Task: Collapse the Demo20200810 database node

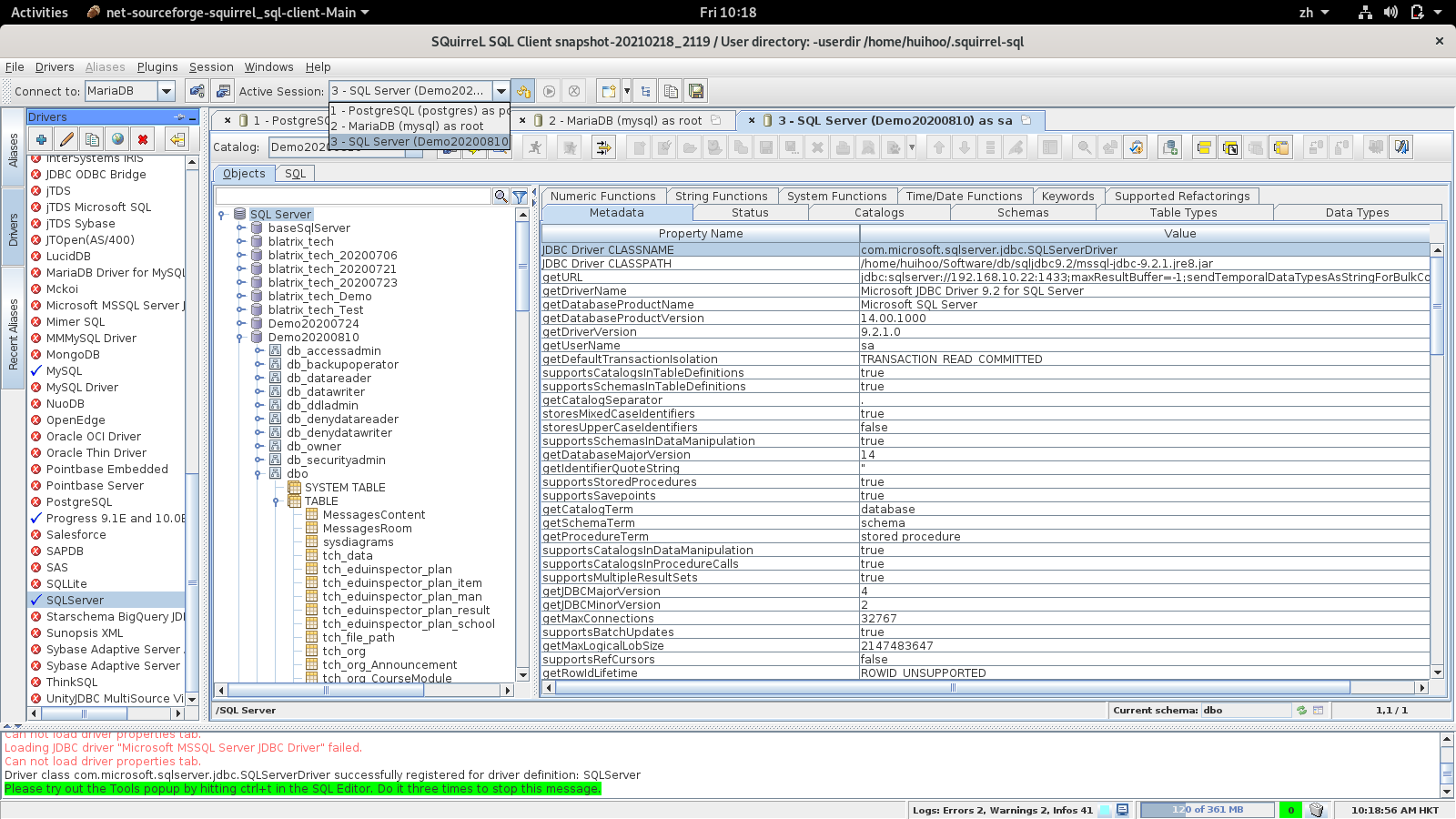Action: click(x=240, y=338)
